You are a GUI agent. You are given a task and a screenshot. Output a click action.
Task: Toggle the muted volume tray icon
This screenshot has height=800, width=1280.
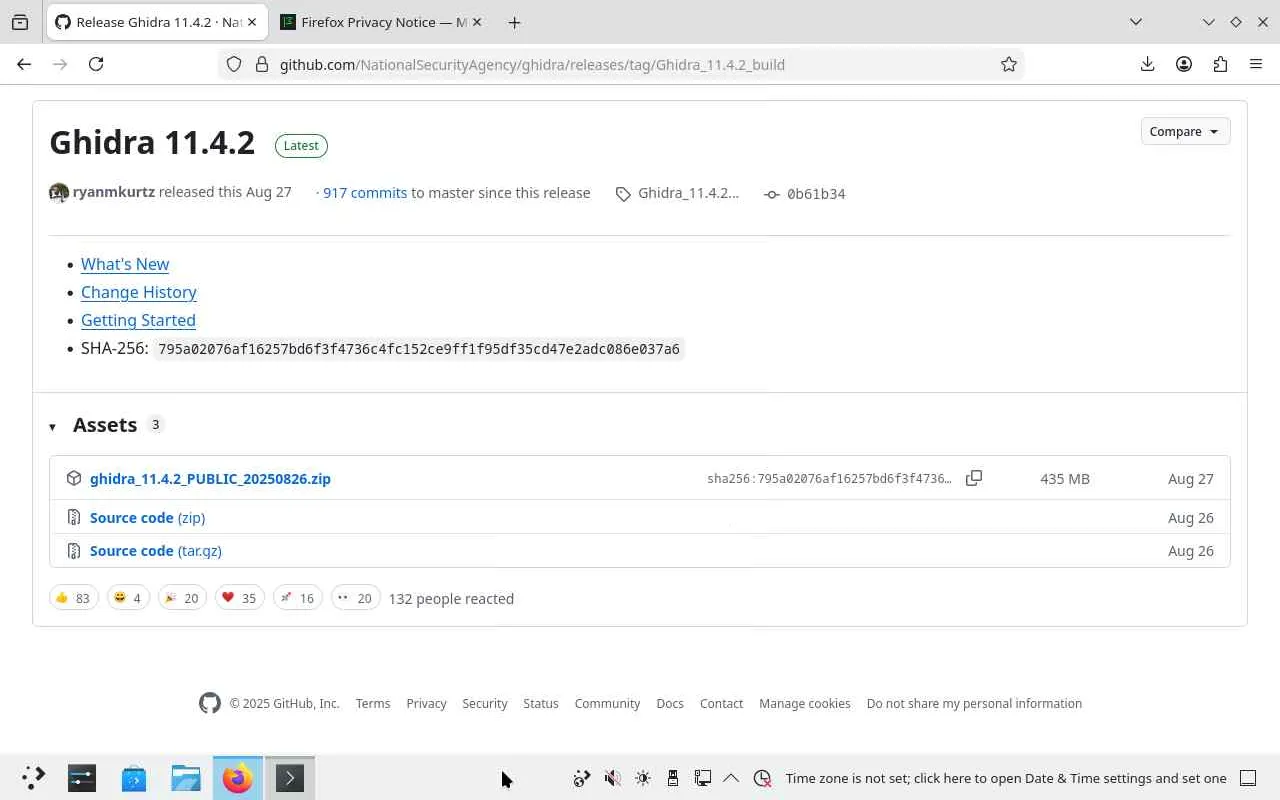[613, 778]
